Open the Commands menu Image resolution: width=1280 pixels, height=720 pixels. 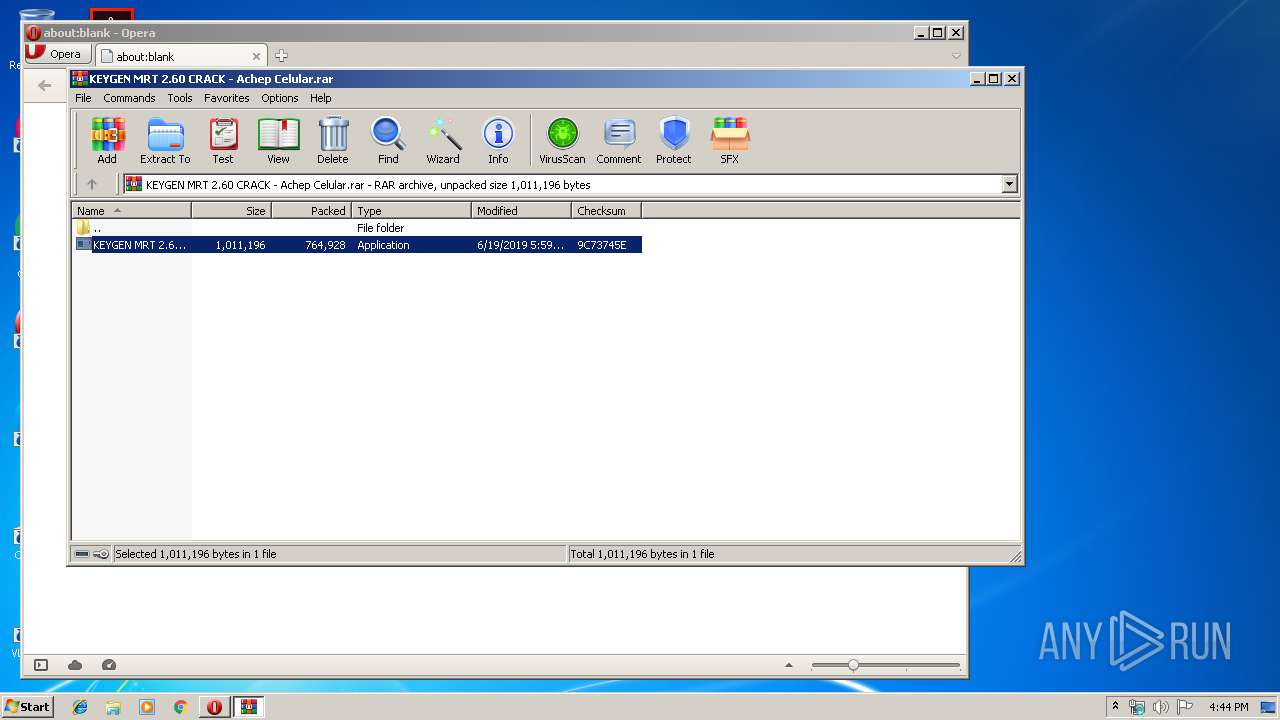129,98
